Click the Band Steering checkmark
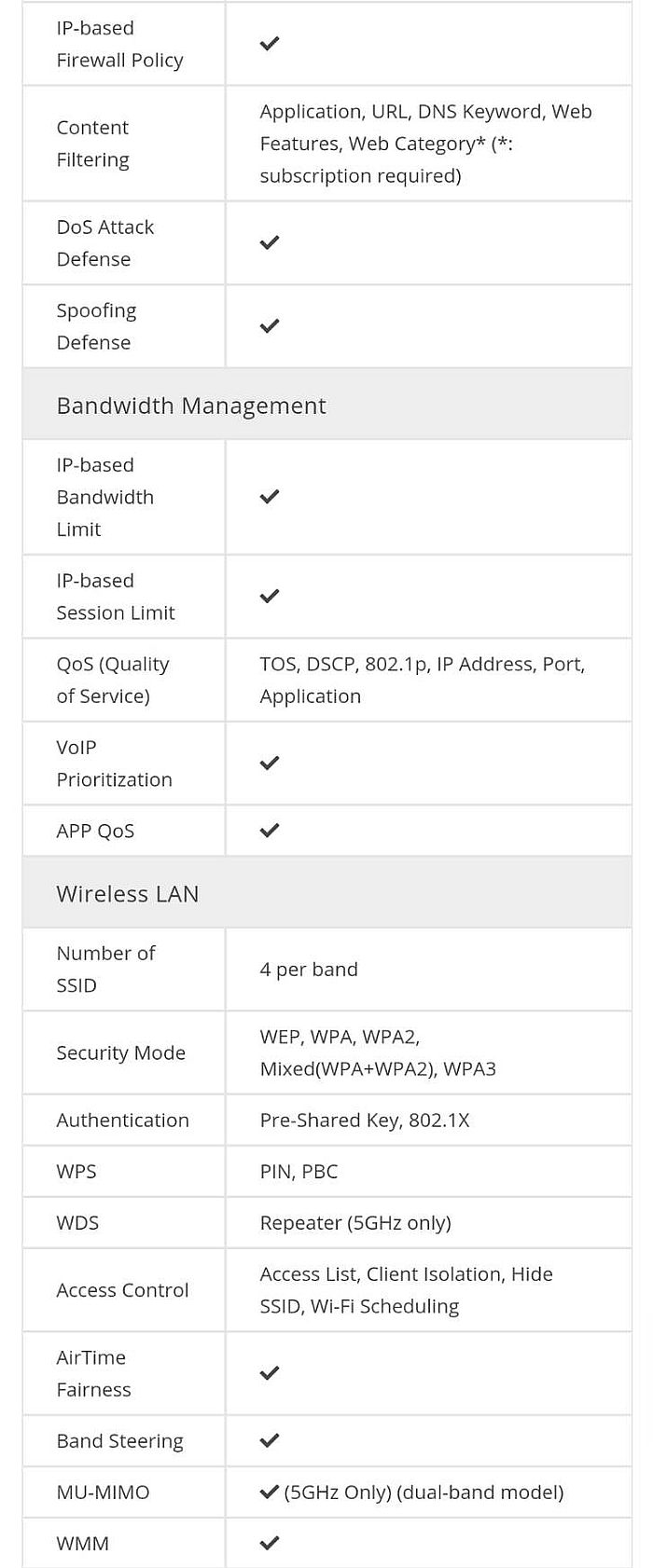This screenshot has height=1568, width=653. pyautogui.click(x=270, y=1440)
